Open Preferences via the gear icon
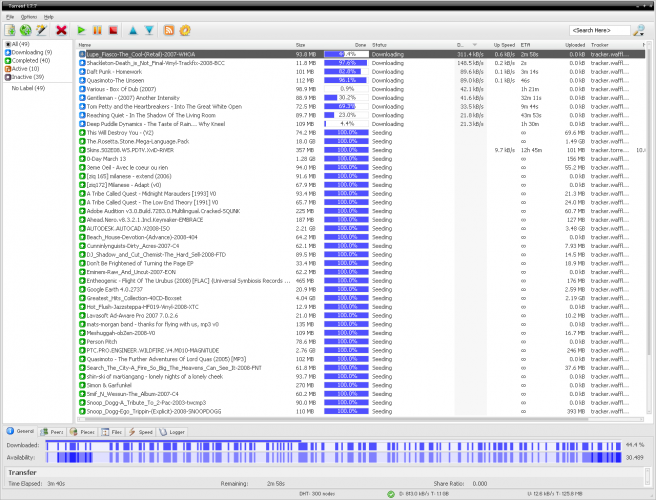Viewport: 656px width, 500px height. tap(185, 31)
